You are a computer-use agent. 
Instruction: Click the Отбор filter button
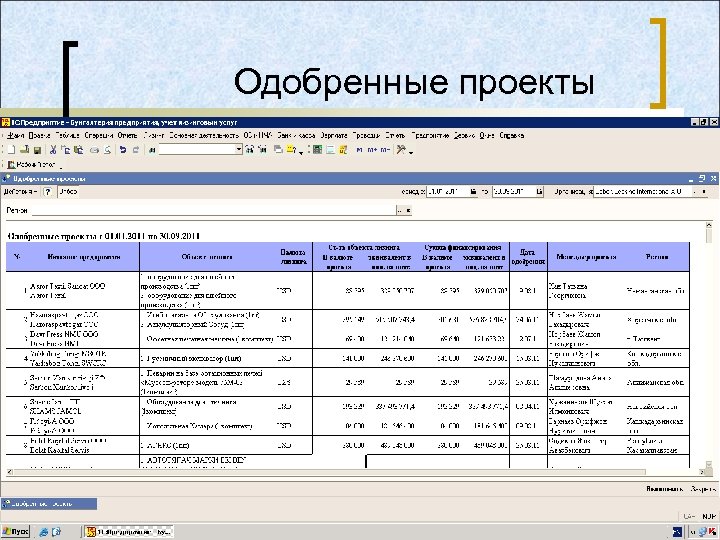pyautogui.click(x=68, y=192)
